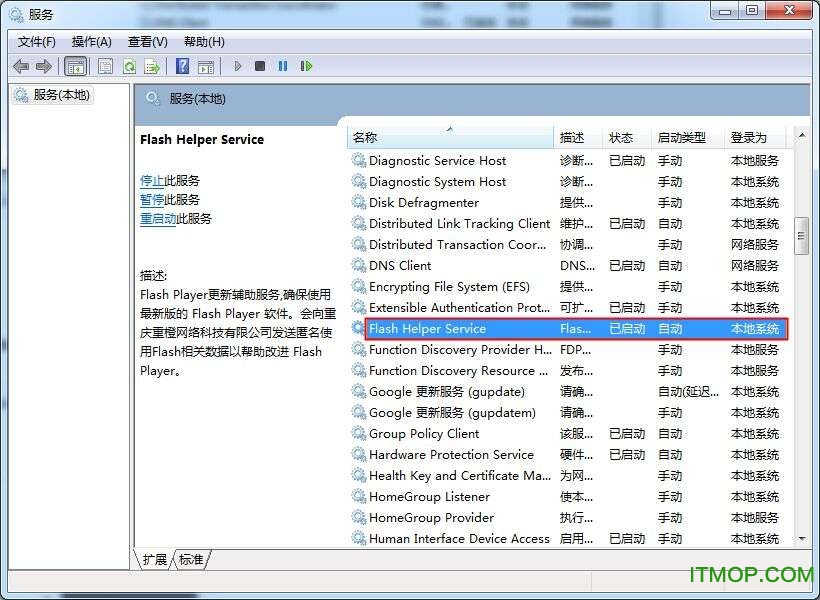The height and width of the screenshot is (600, 820).
Task: Toggle the action pane visibility
Action: tap(206, 65)
